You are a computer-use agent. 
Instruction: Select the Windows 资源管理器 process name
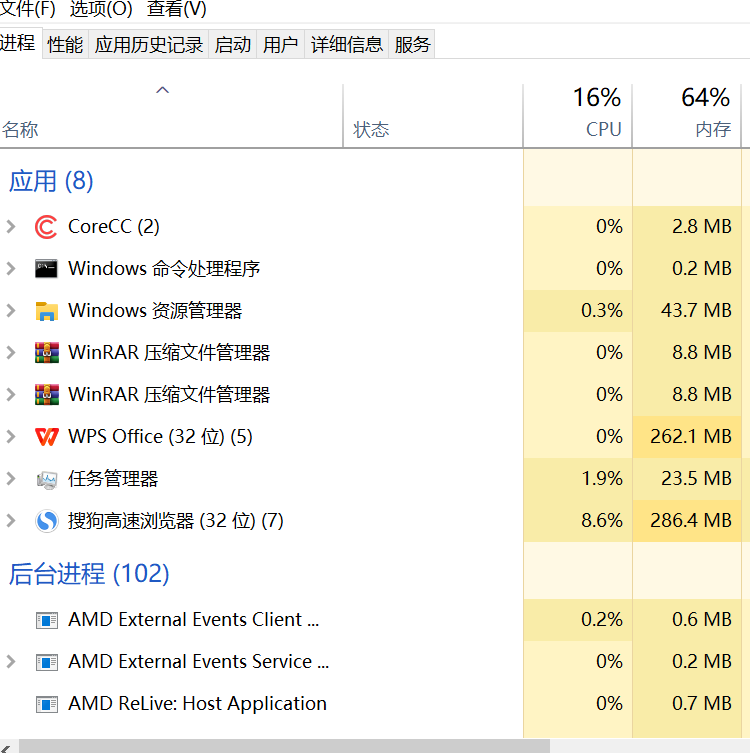(x=155, y=311)
